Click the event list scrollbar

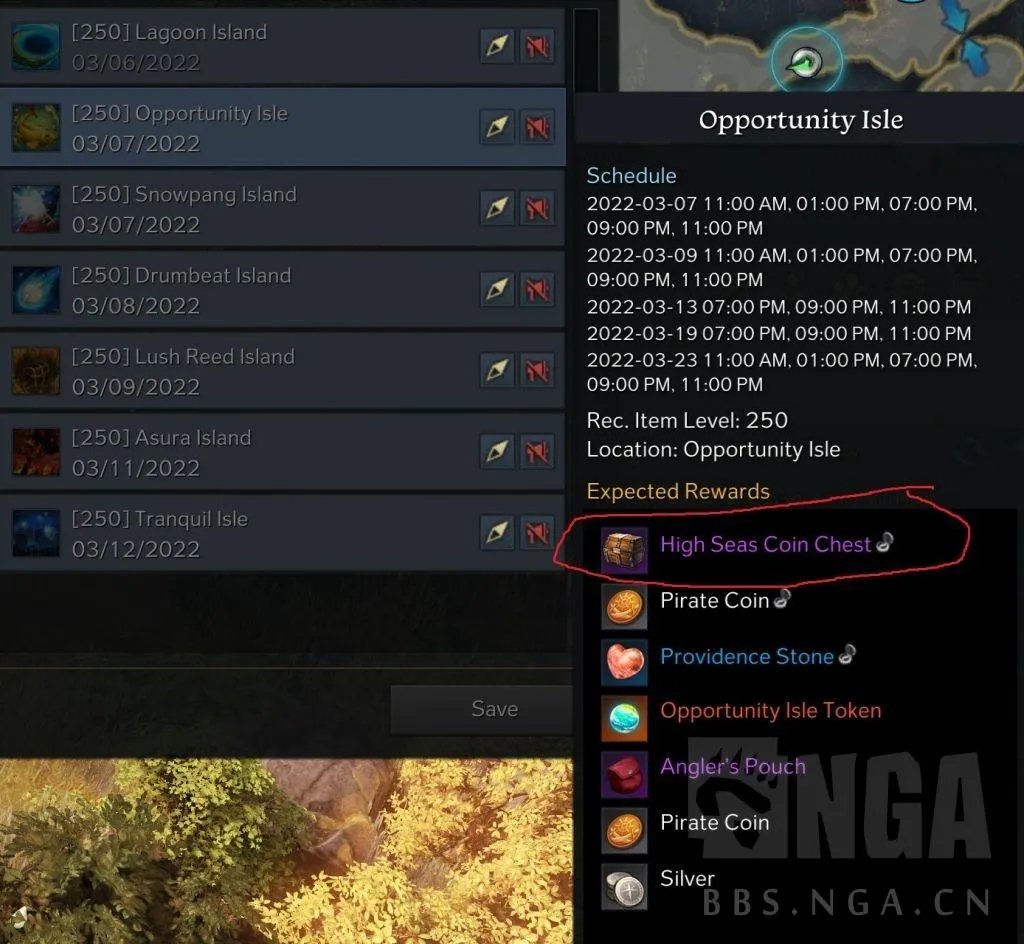click(x=586, y=49)
